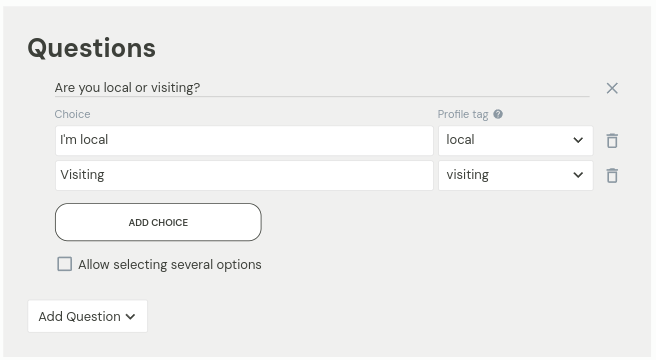Click blank panel area right of ADD CHOICE
Viewport: 656px width, 360px height.
pyautogui.click(x=418, y=222)
